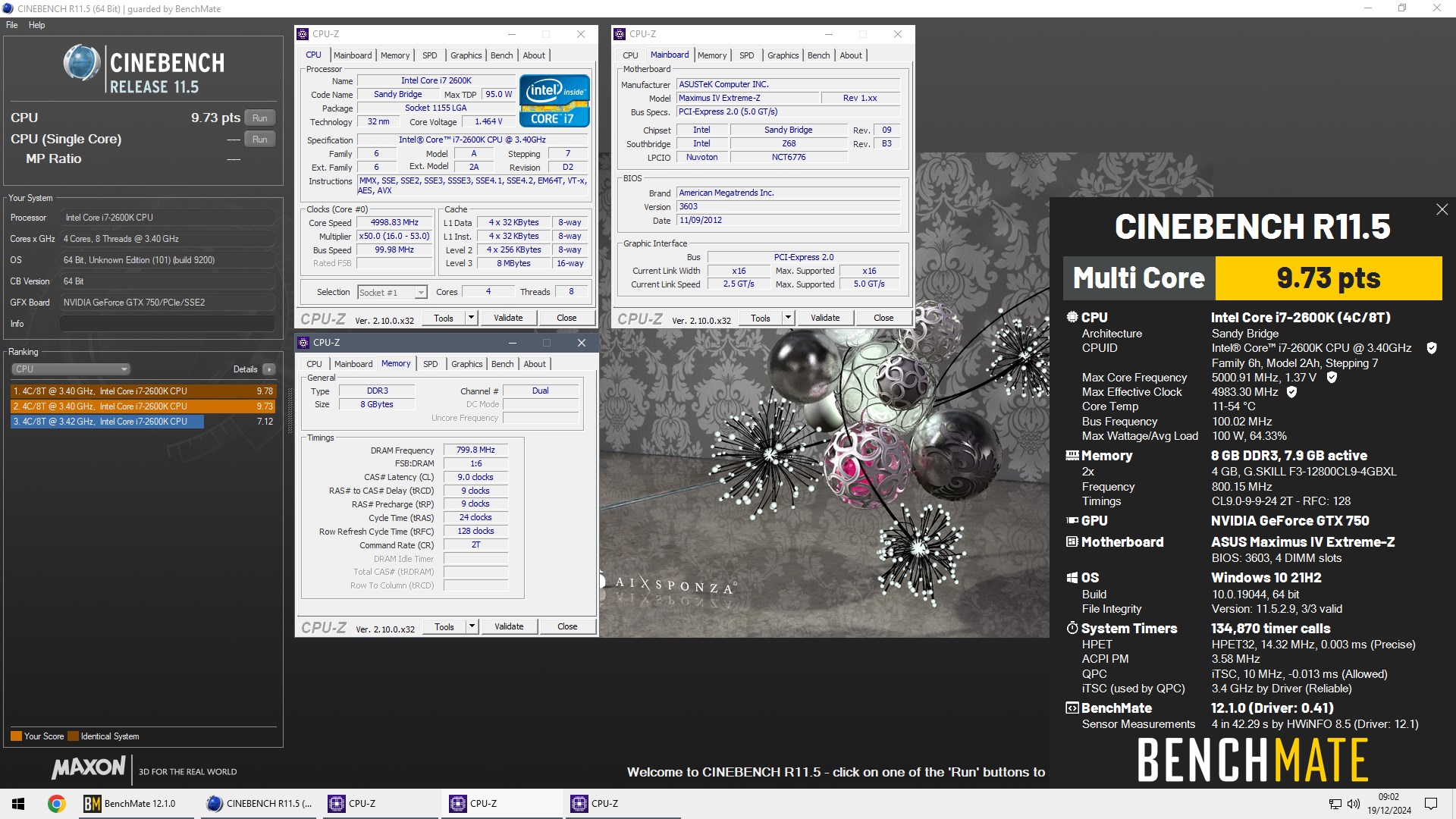Click the Intel Core i7 logo in CPU-Z
1456x819 pixels.
[x=554, y=100]
